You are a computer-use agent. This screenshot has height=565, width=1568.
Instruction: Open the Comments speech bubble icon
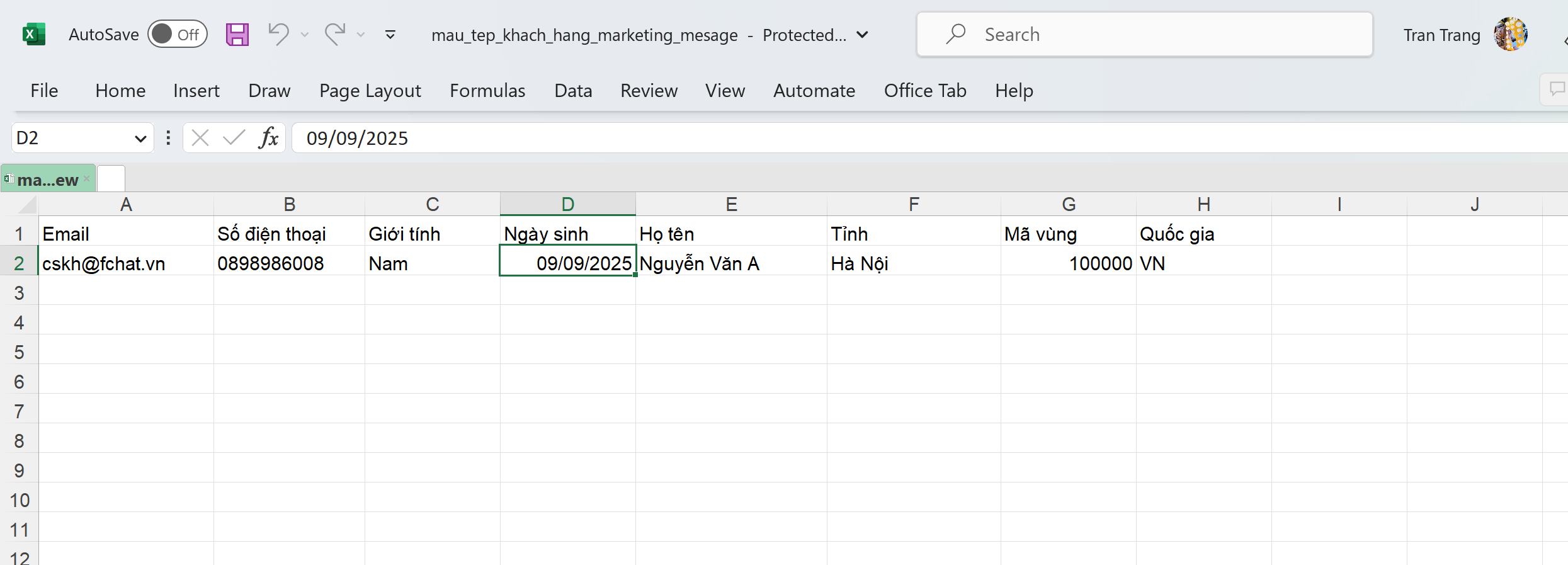(1557, 89)
